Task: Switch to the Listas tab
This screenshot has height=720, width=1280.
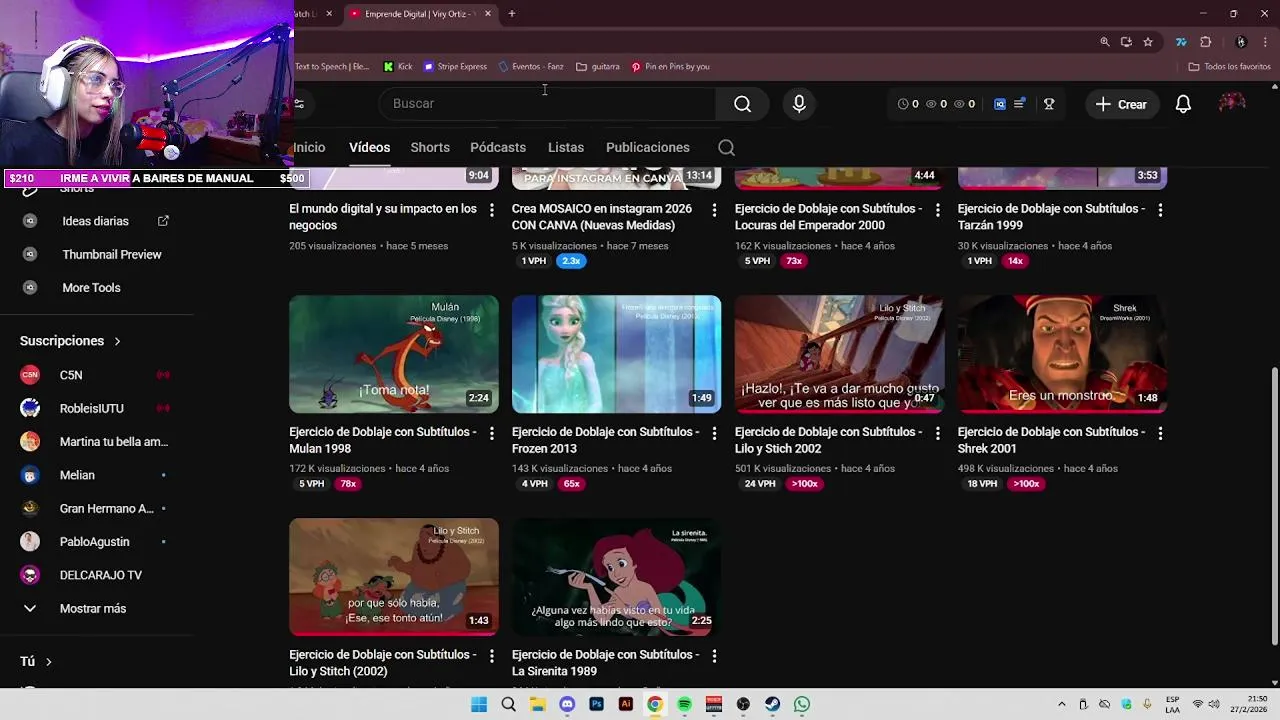Action: click(566, 147)
